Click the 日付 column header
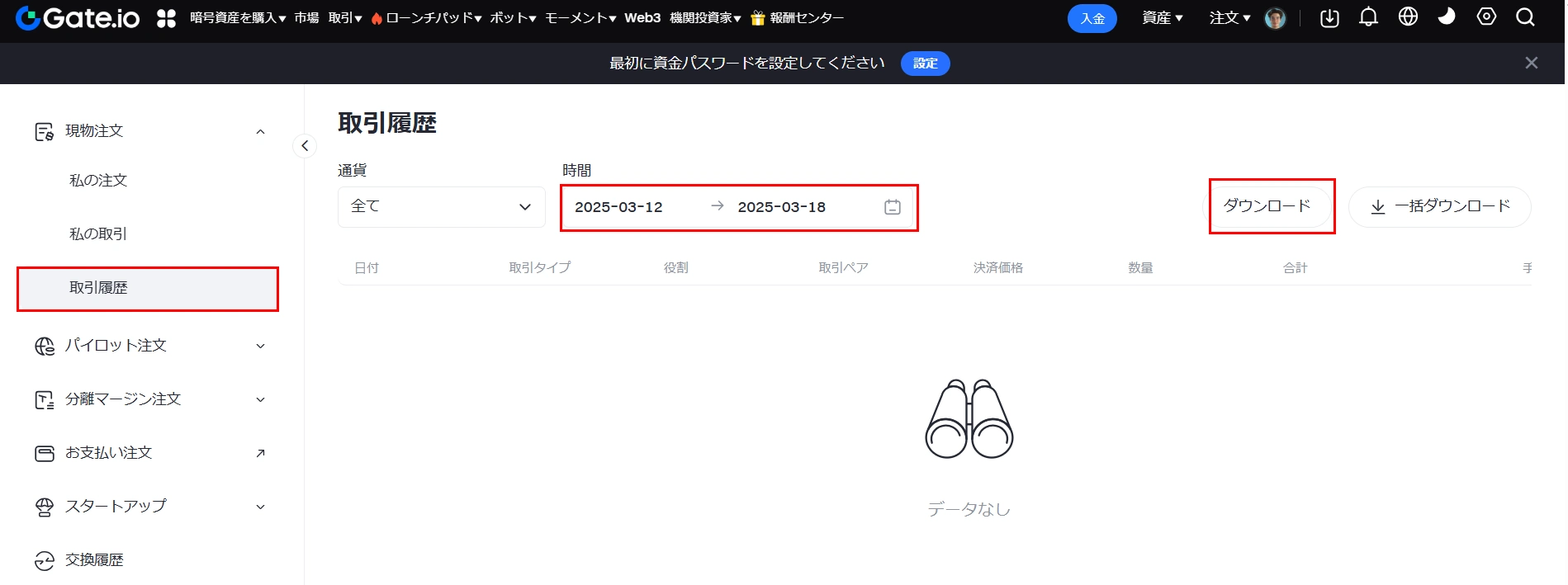Screen dimensions: 1568x585 (367, 268)
